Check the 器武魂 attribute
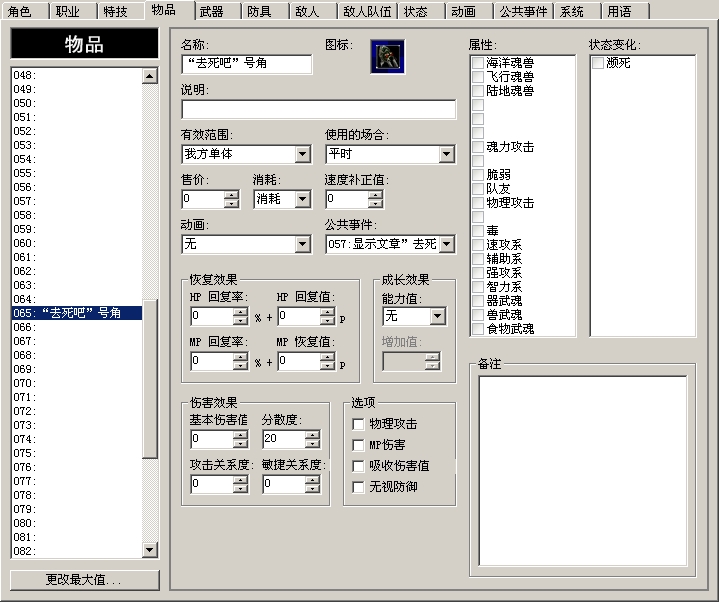Screen dimensions: 719x602 click(x=478, y=301)
